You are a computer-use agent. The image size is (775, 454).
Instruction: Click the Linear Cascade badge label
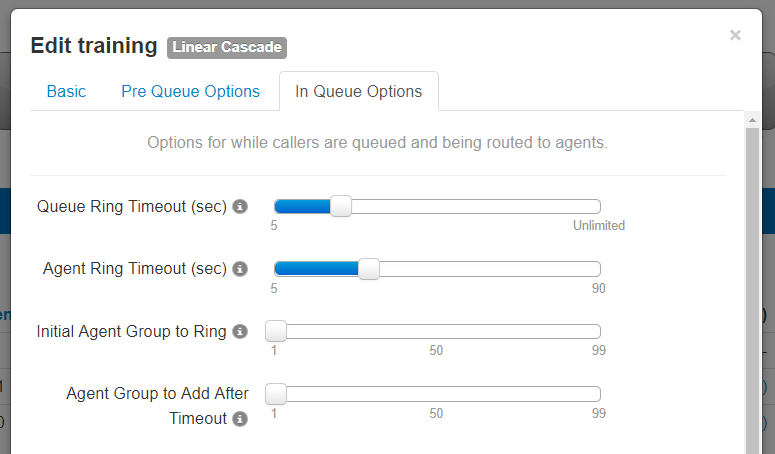[x=227, y=47]
